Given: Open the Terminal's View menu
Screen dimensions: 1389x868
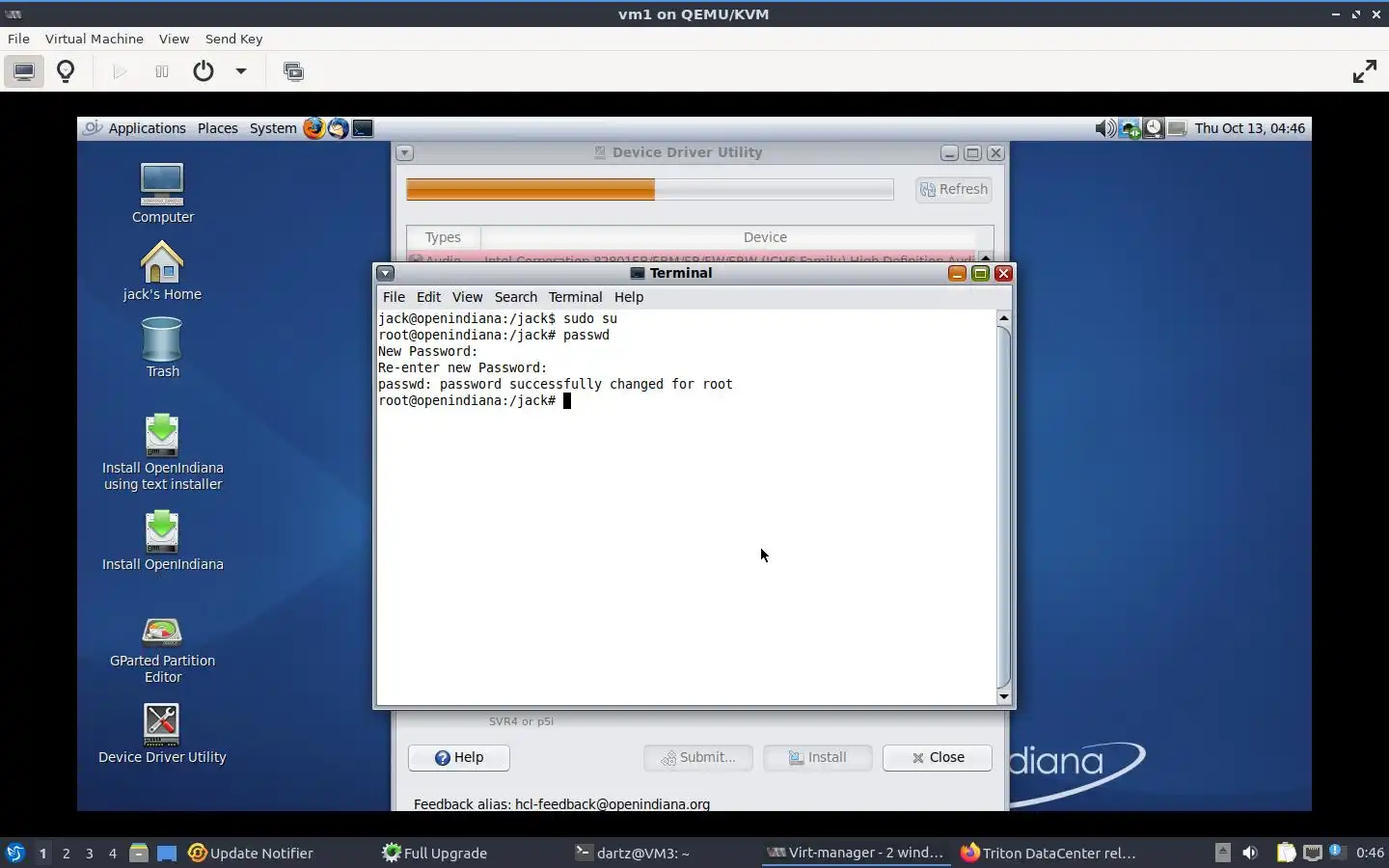Looking at the screenshot, I should [467, 297].
